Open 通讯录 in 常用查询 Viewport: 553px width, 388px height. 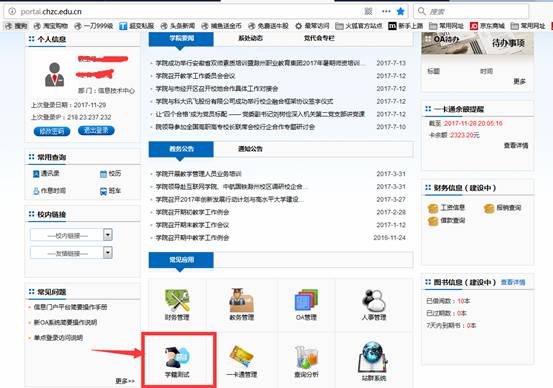(46, 173)
